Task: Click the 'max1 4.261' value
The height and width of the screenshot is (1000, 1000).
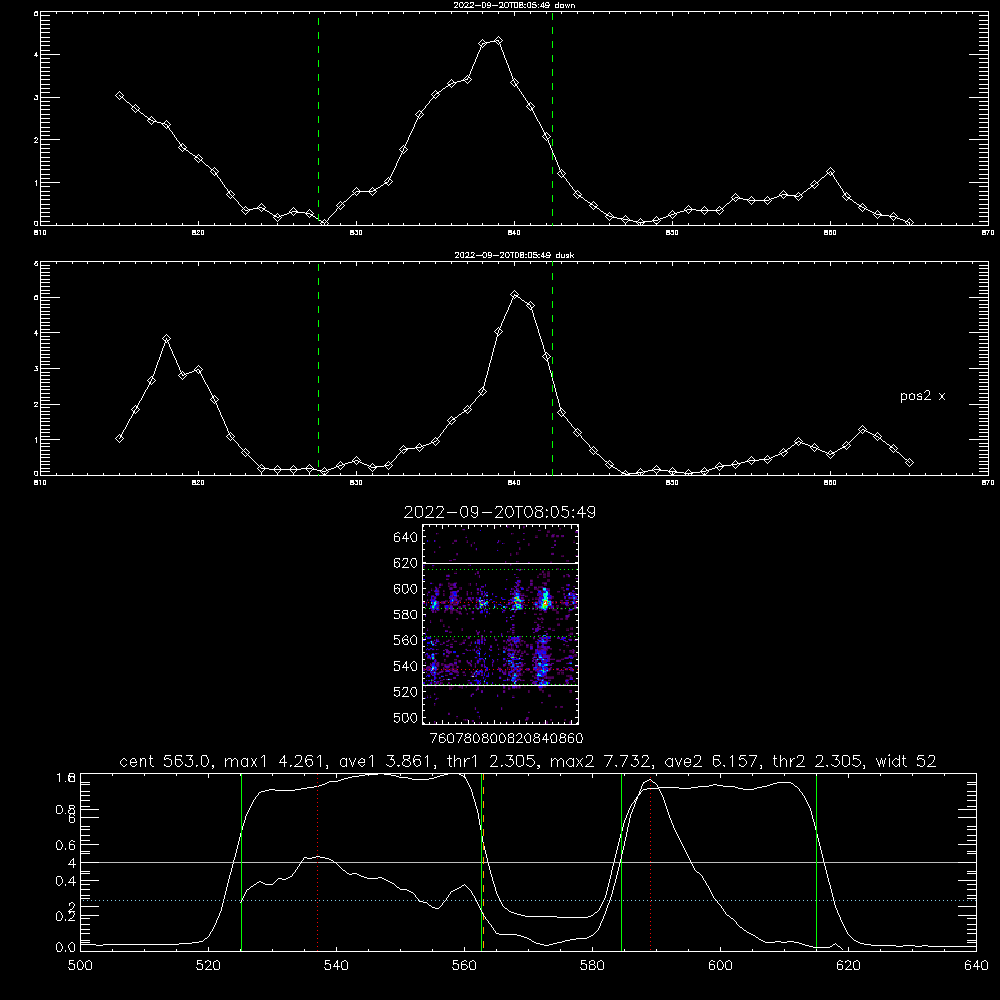Action: click(x=276, y=761)
